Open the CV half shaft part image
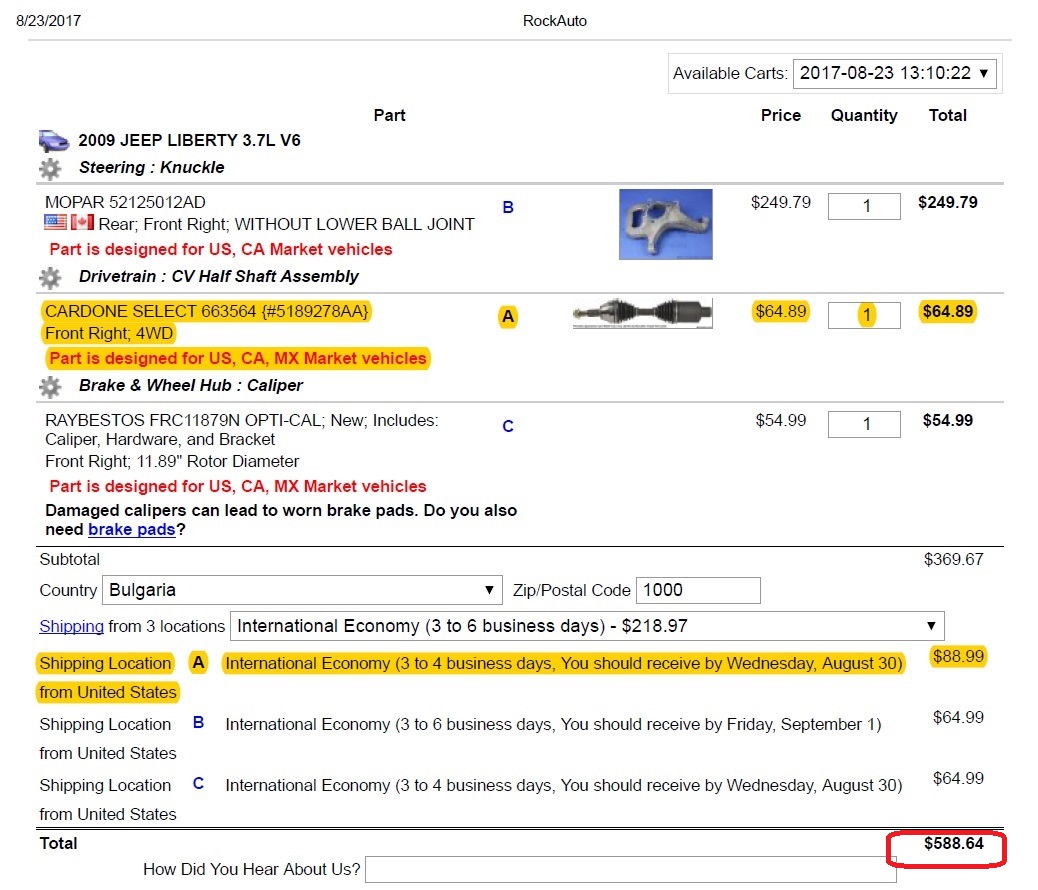Screen dimensions: 1038x890 click(642, 314)
